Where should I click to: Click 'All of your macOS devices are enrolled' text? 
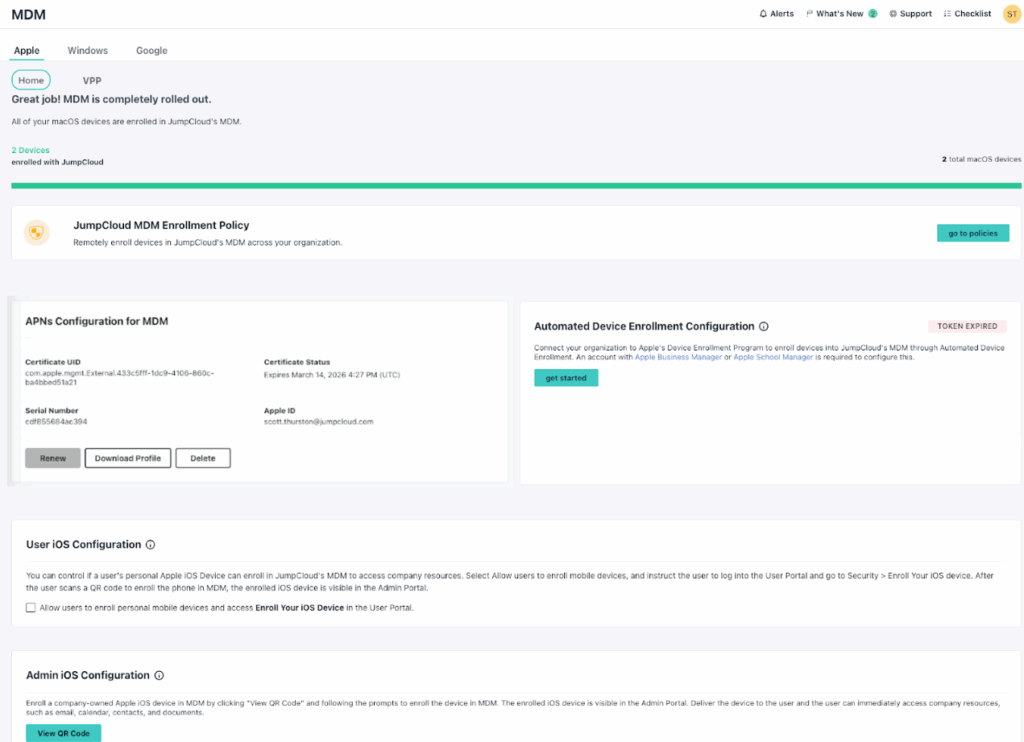pos(126,121)
